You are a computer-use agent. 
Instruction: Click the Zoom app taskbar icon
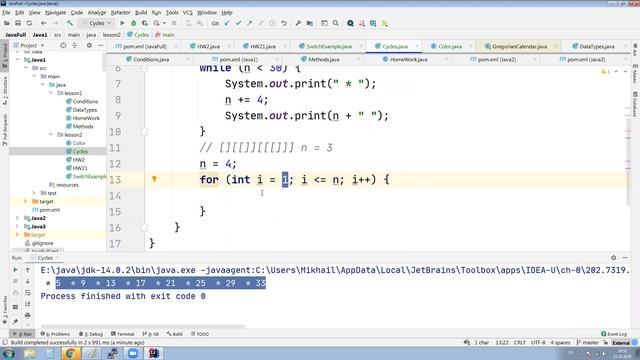pos(132,353)
